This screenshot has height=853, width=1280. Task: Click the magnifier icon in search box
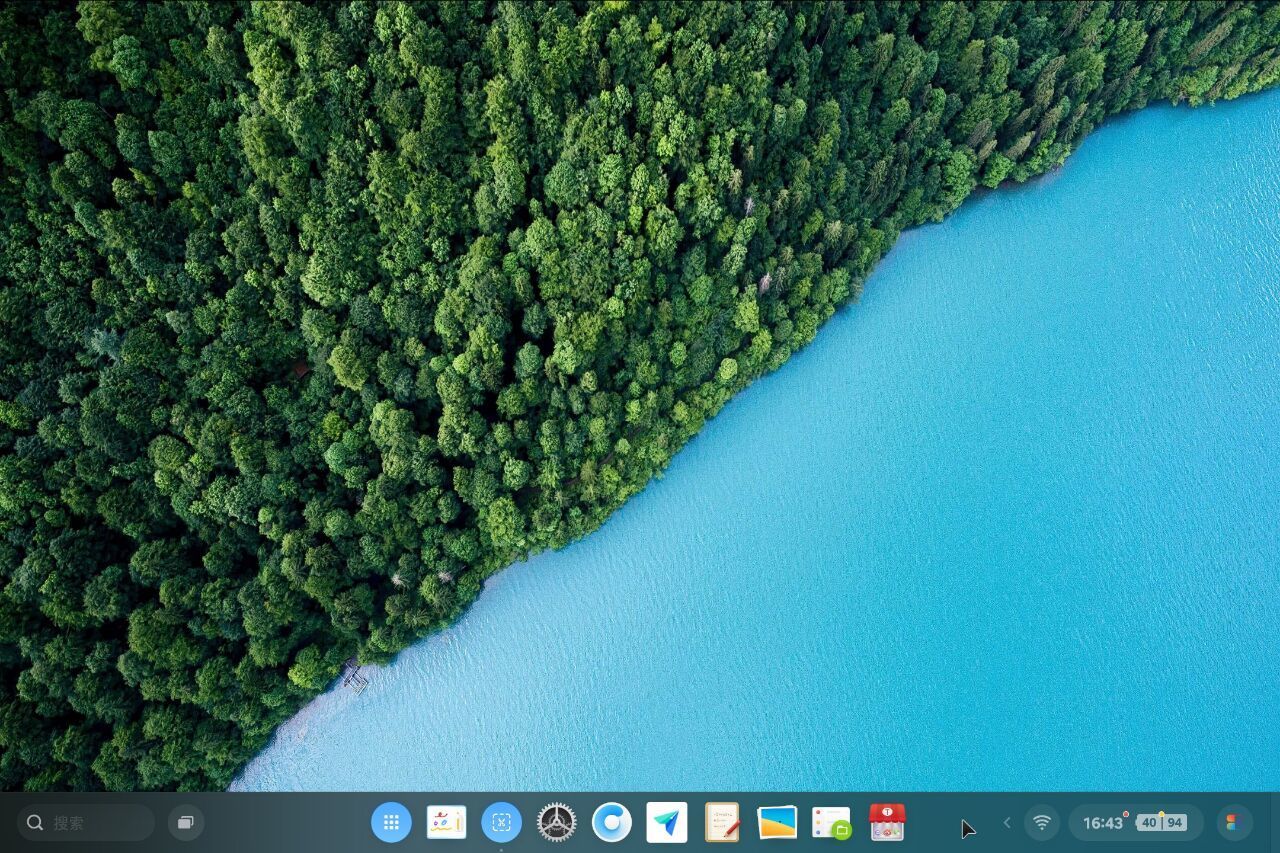tap(35, 823)
